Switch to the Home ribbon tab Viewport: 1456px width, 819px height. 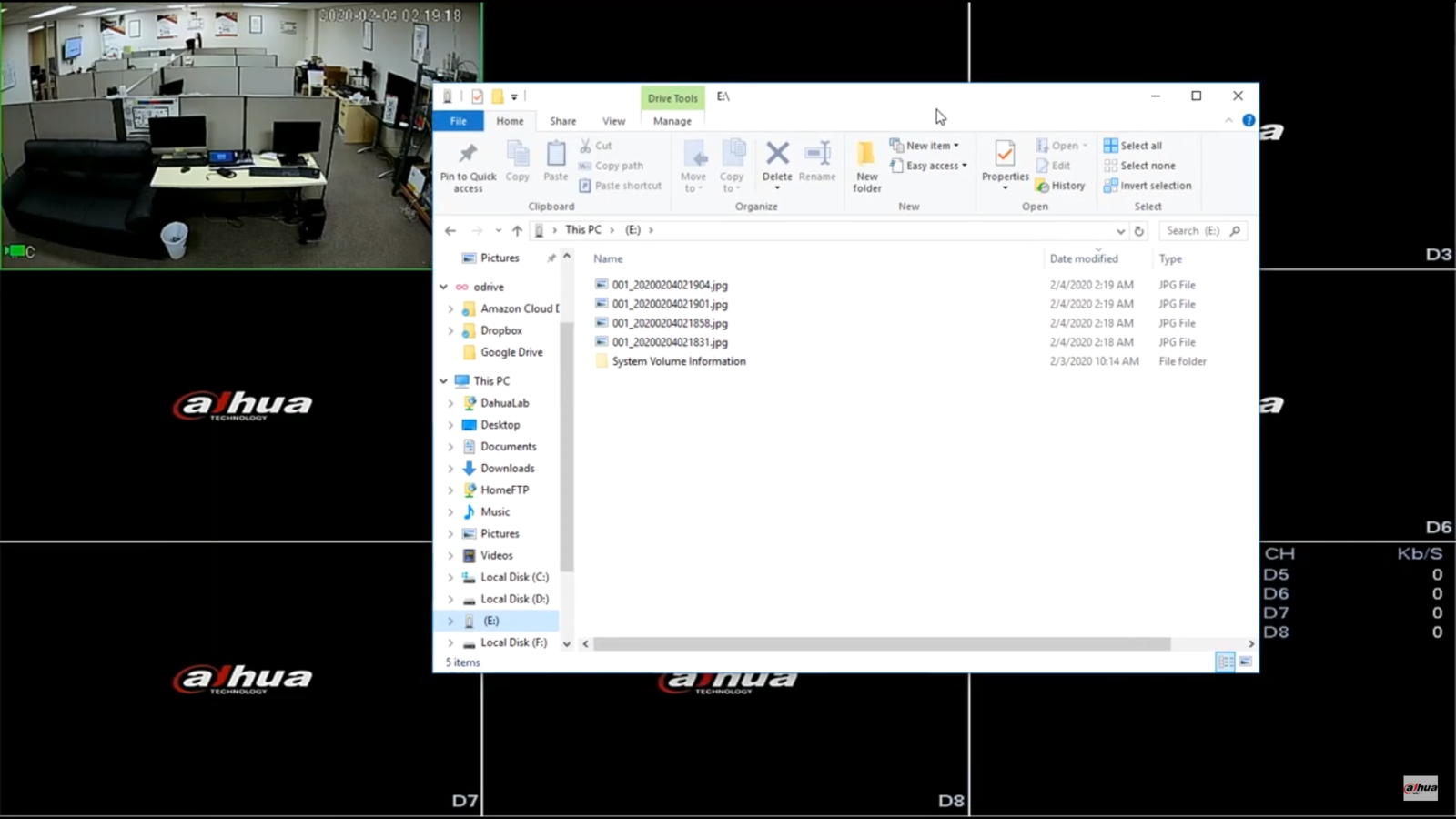tap(510, 121)
